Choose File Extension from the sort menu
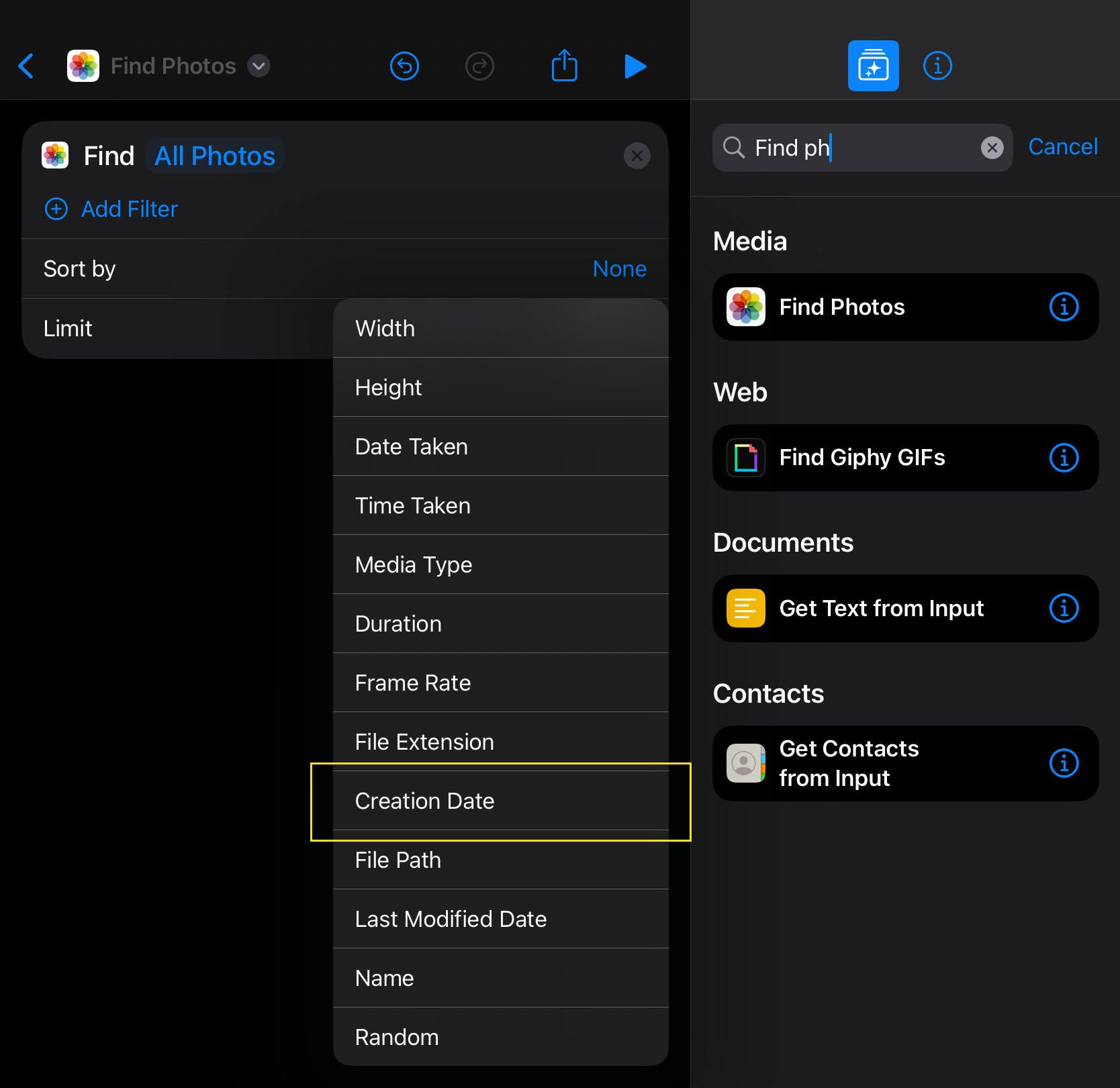The width and height of the screenshot is (1120, 1088). click(x=501, y=742)
